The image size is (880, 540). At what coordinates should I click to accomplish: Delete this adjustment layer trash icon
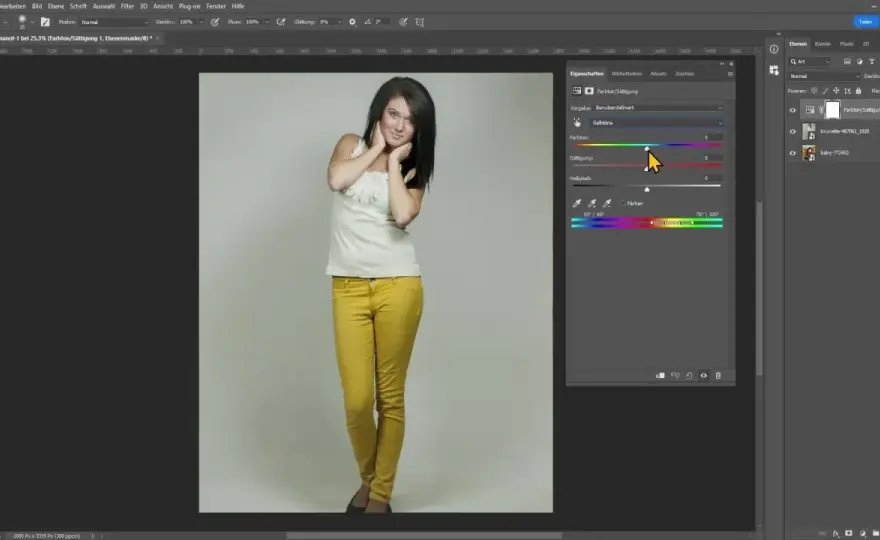(x=718, y=376)
